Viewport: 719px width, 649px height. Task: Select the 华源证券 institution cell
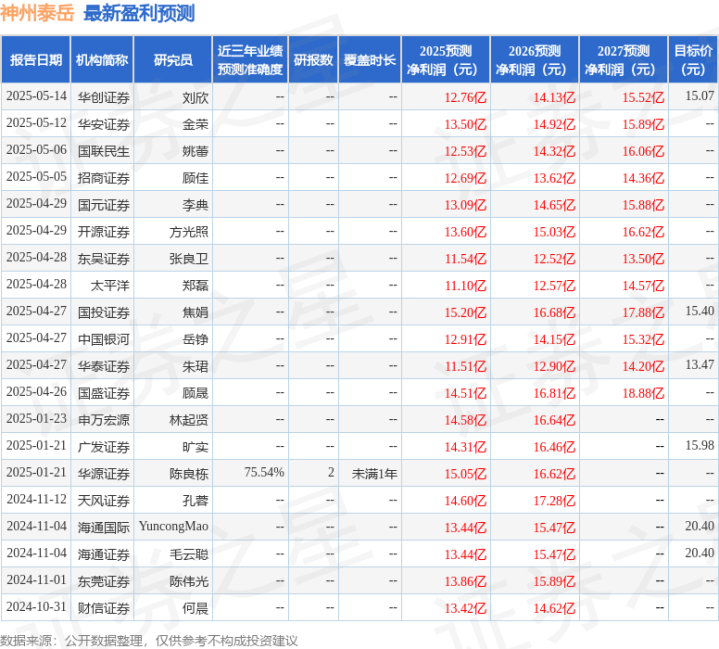(104, 474)
